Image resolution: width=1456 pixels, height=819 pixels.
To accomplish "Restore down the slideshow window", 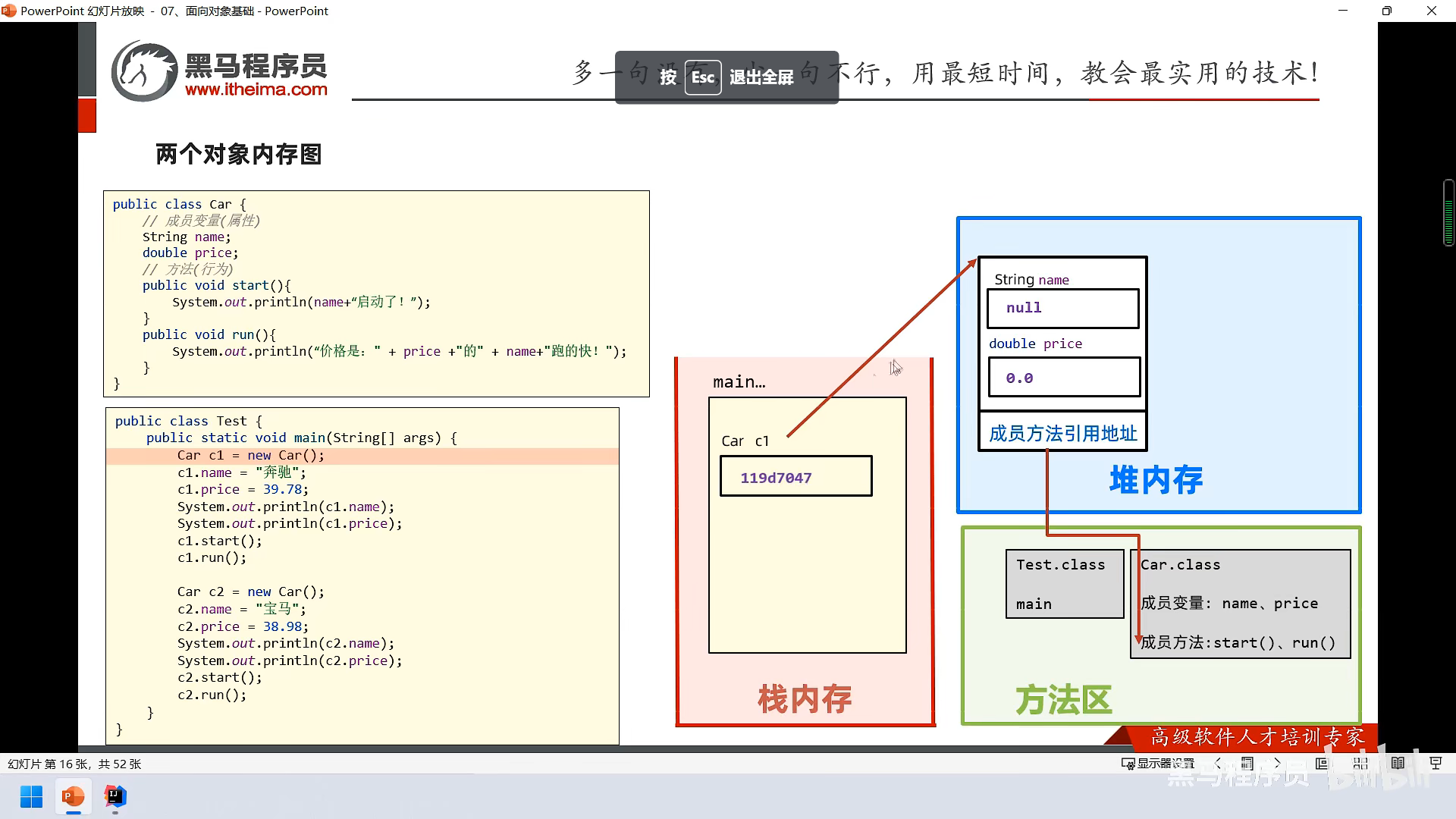I will [1386, 11].
